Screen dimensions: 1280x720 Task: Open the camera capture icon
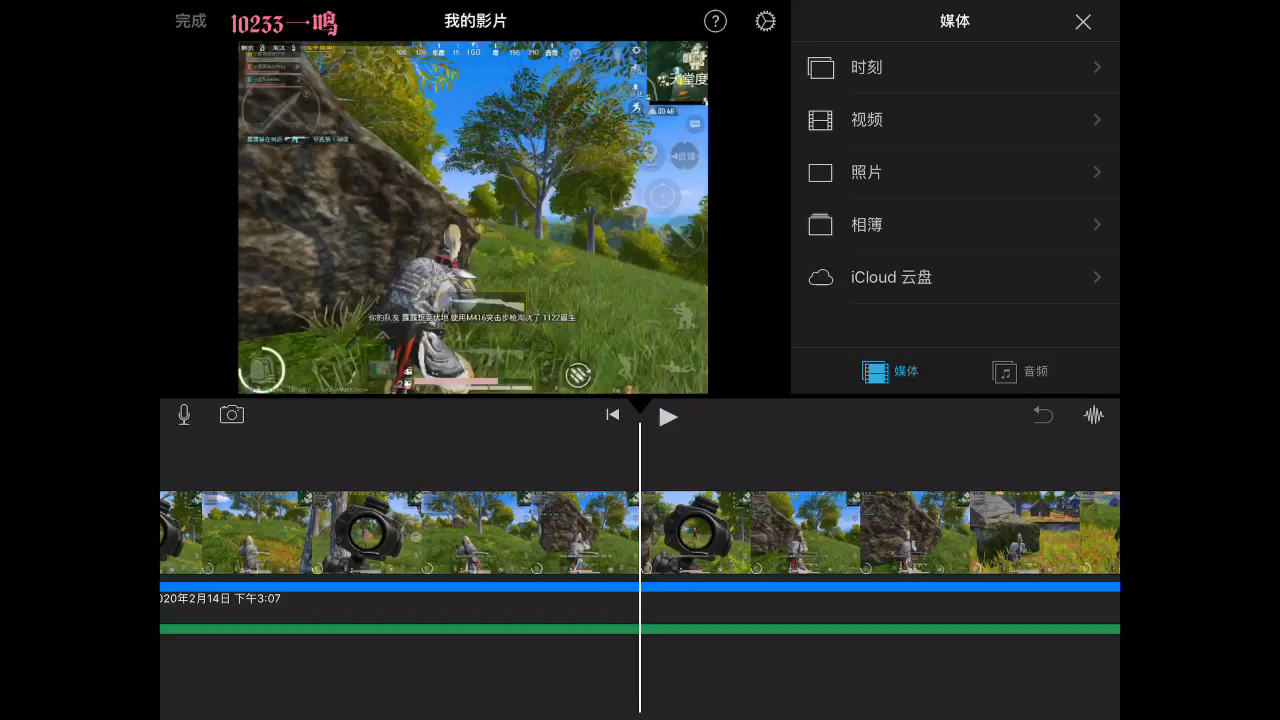pos(232,414)
